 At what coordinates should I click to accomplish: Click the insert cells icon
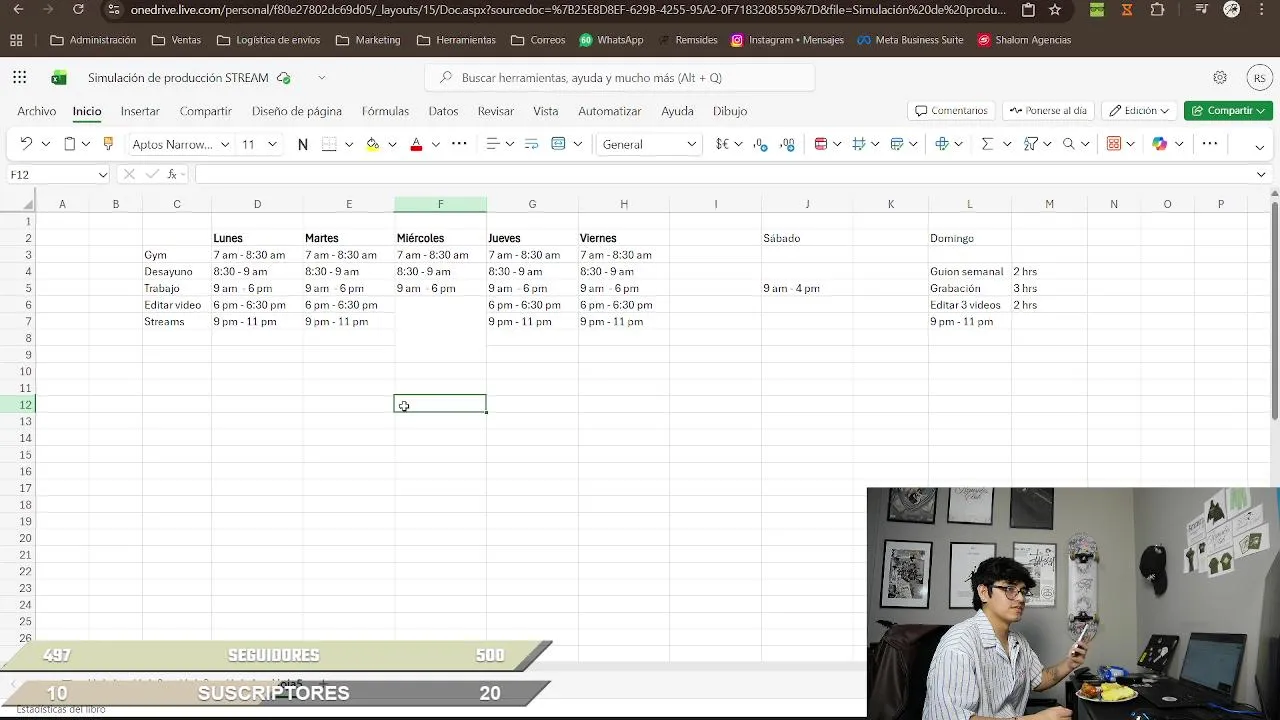point(942,144)
